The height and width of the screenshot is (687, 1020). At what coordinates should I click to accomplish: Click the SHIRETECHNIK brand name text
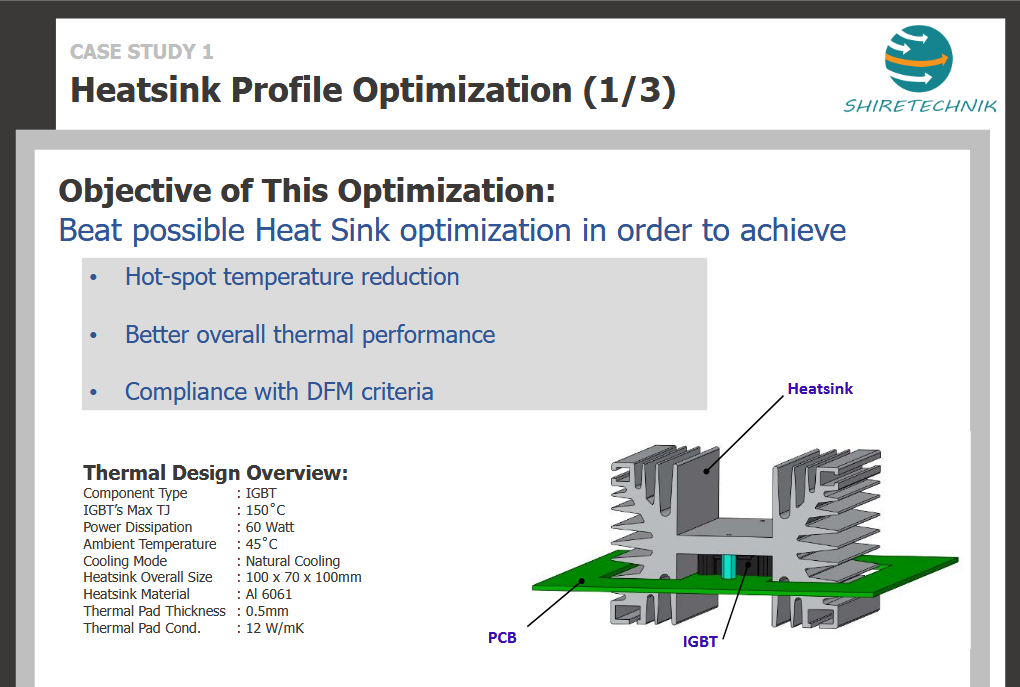point(920,107)
